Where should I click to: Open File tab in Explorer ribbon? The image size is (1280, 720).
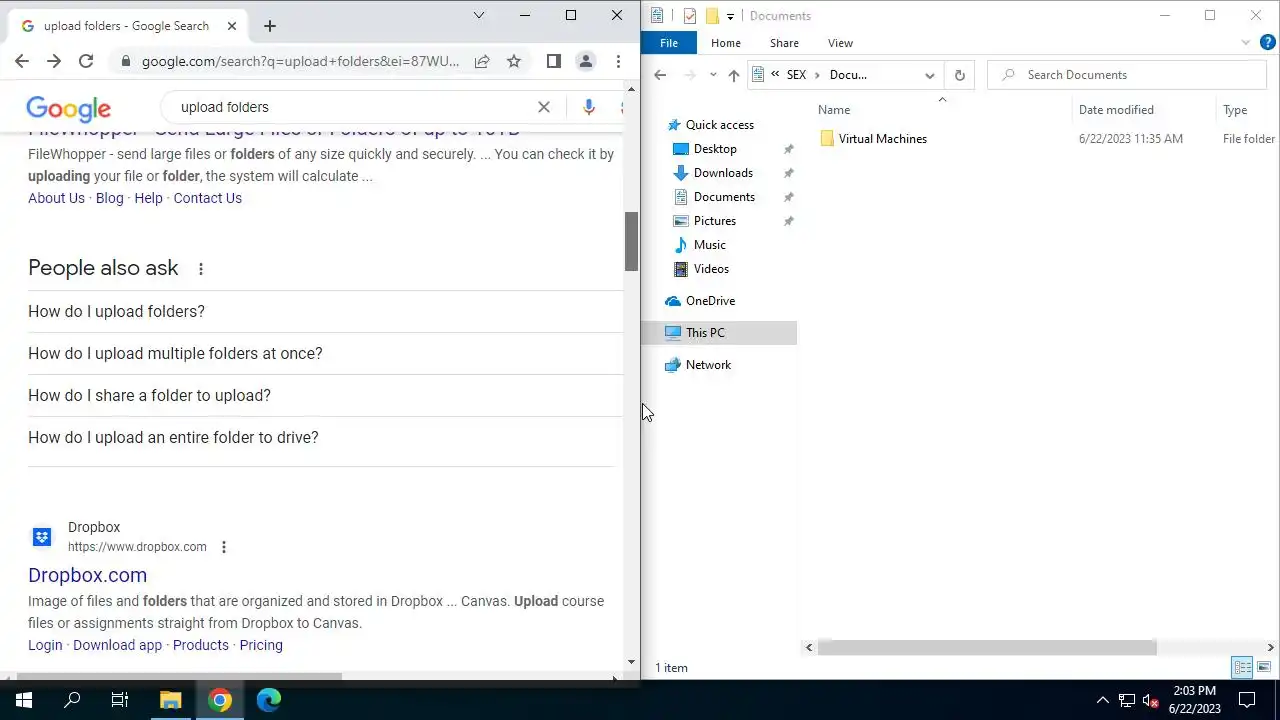tap(669, 43)
